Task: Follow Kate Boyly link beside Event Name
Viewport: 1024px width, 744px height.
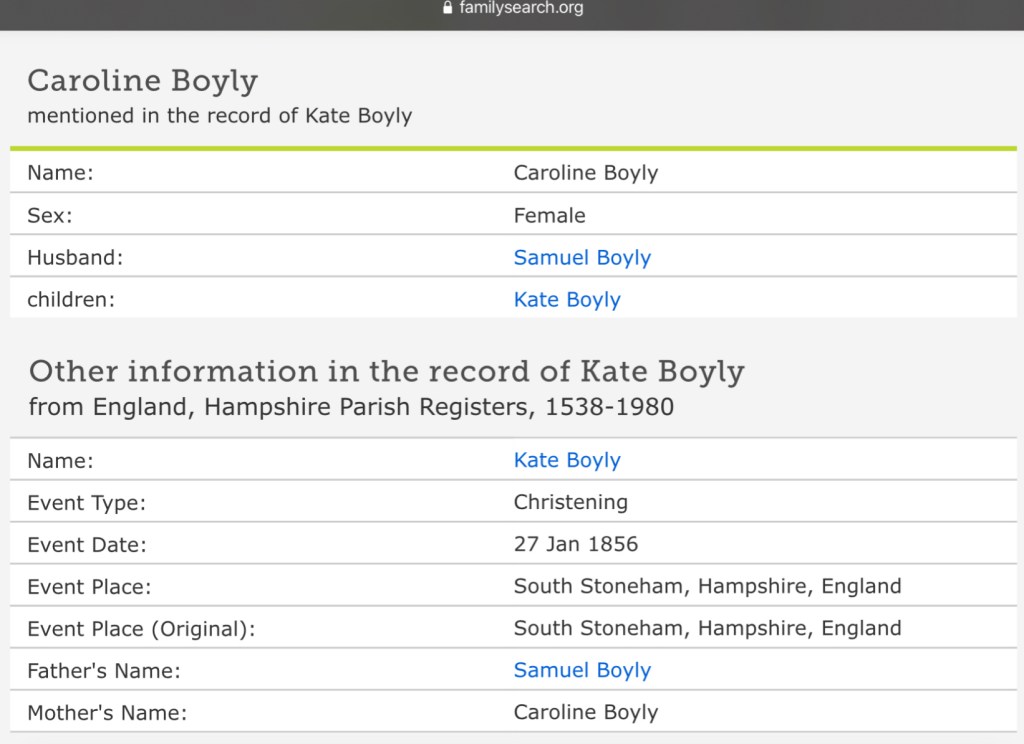Action: (x=567, y=460)
